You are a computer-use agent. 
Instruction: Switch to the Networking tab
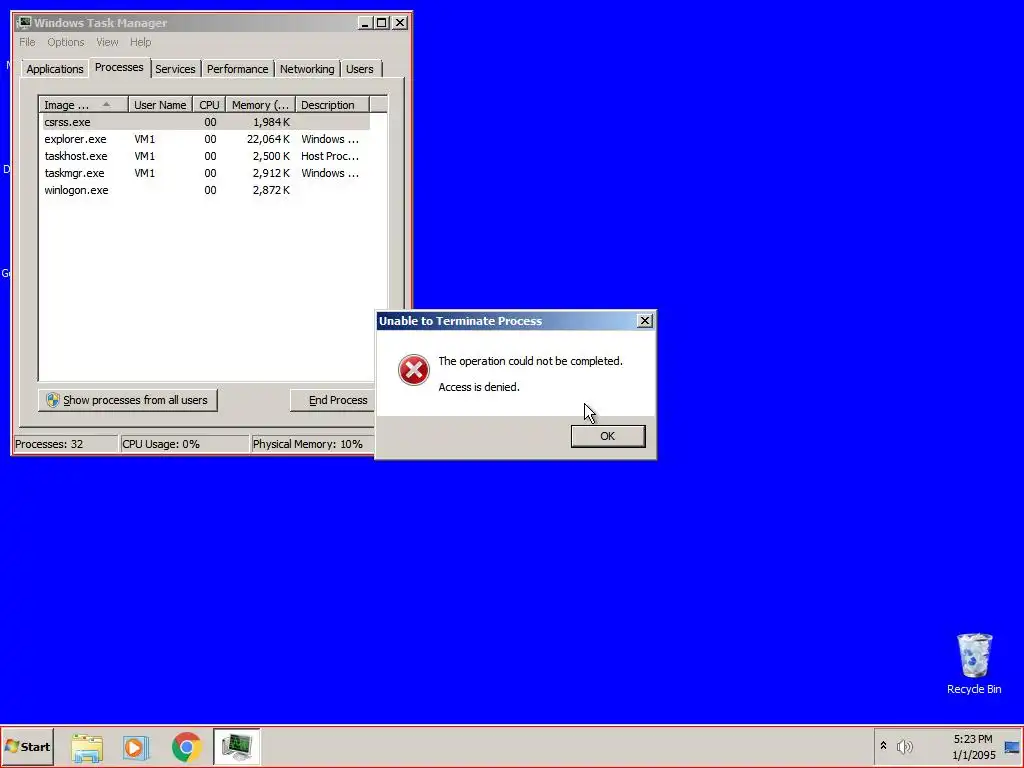click(x=307, y=69)
